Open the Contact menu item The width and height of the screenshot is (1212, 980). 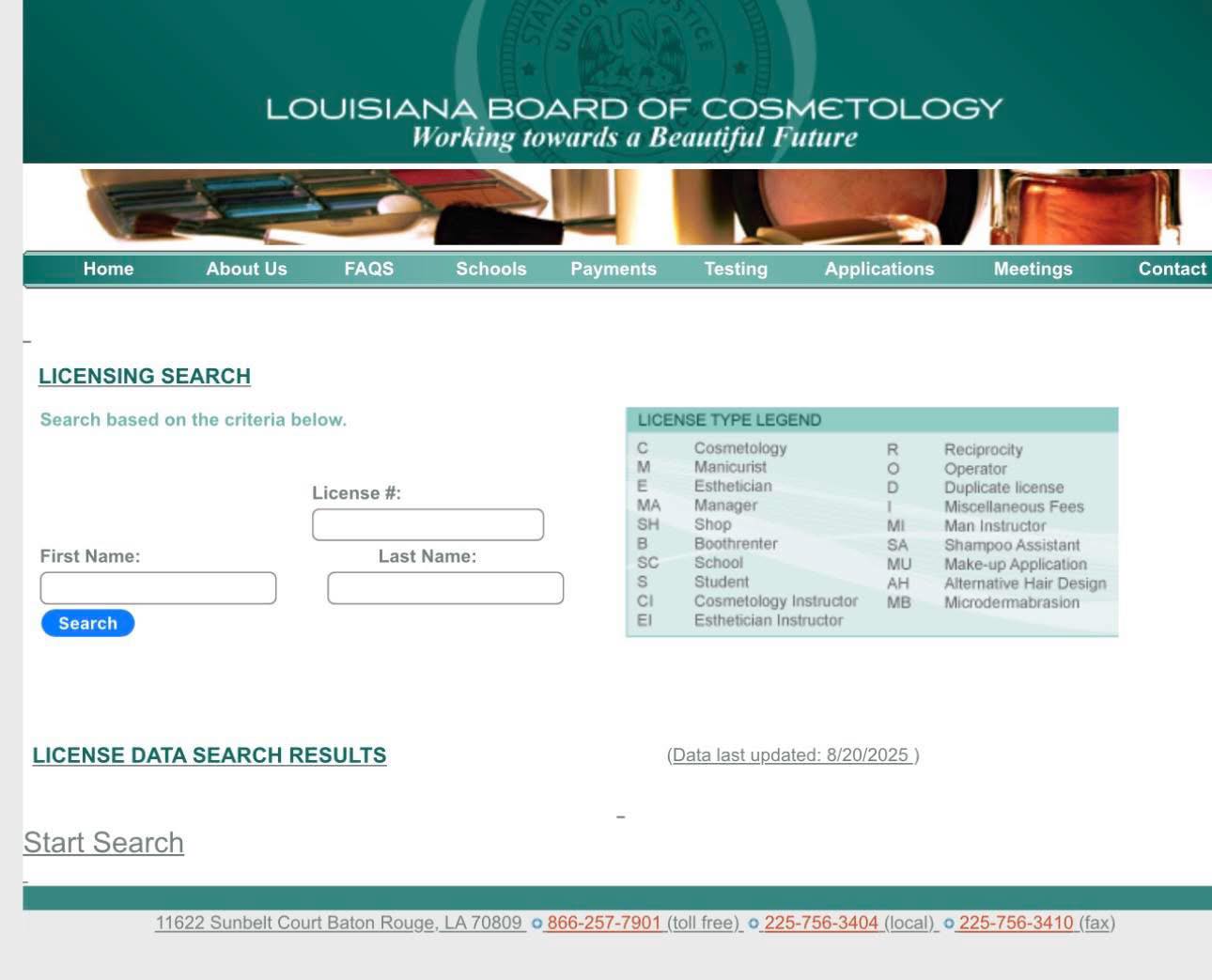coord(1173,269)
